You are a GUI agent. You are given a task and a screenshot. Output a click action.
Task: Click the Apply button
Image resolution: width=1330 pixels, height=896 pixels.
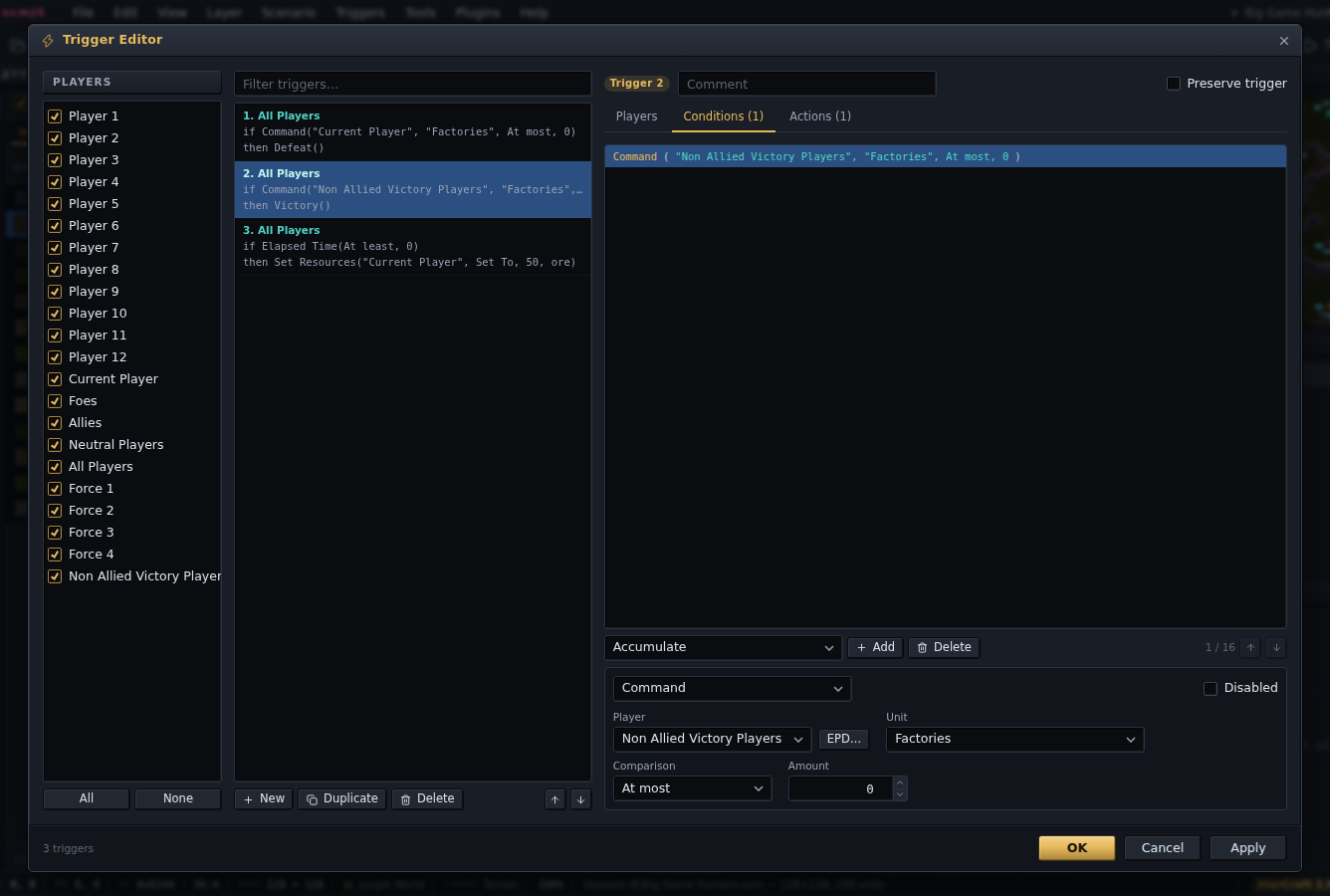(x=1248, y=848)
